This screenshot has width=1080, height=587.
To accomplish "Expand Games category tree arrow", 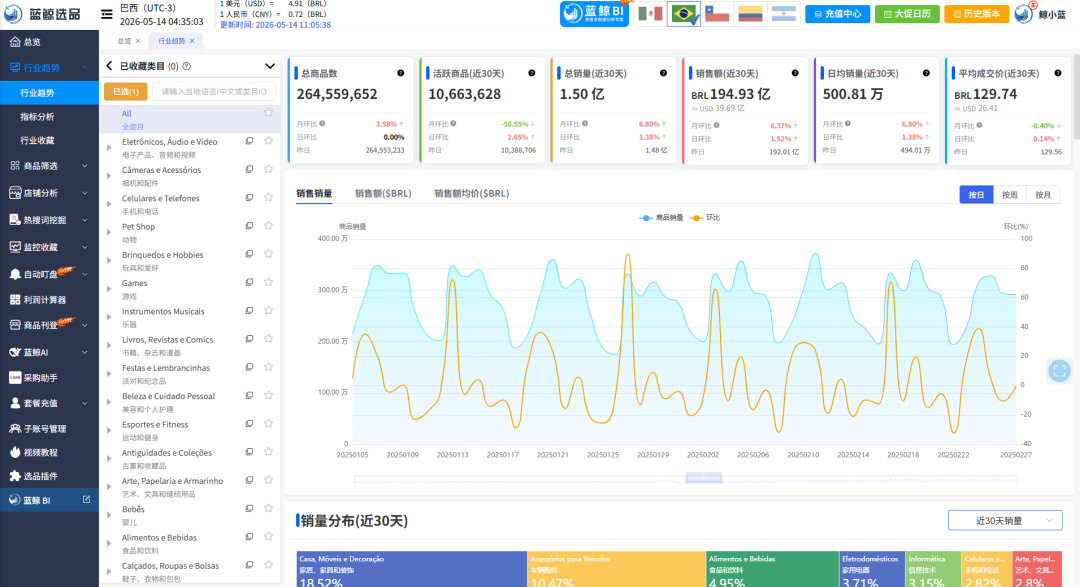I will tap(109, 289).
